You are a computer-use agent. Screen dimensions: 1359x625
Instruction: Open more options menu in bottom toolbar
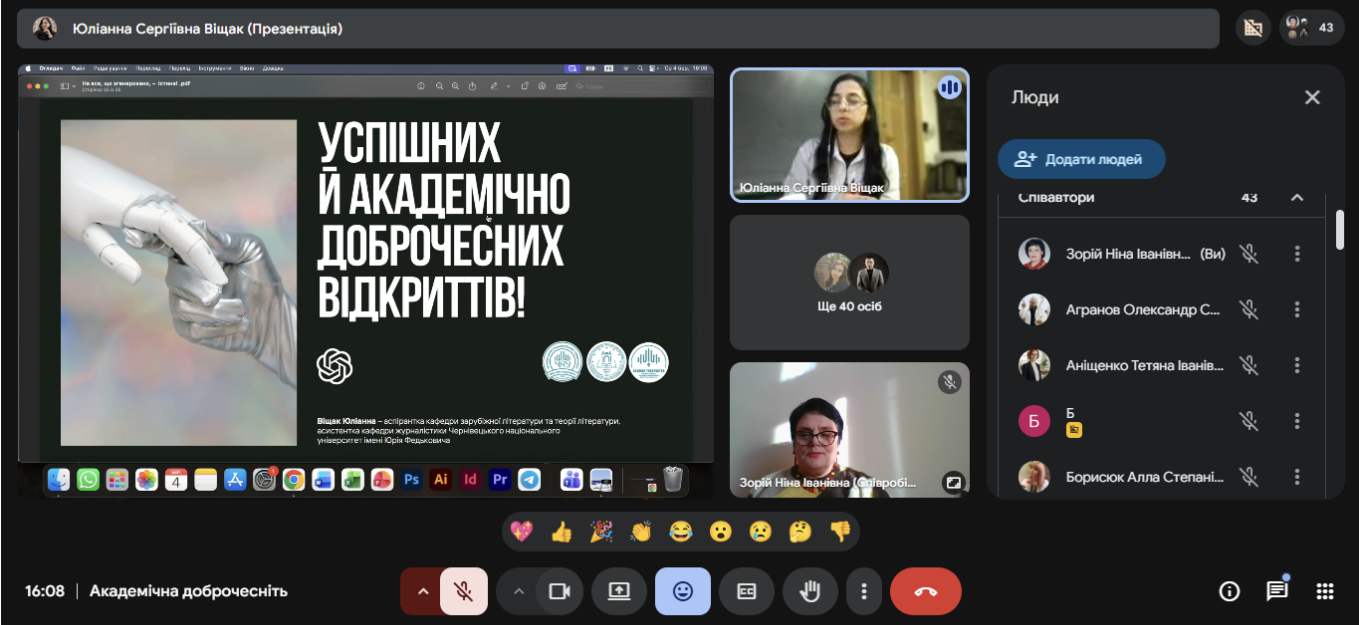864,591
